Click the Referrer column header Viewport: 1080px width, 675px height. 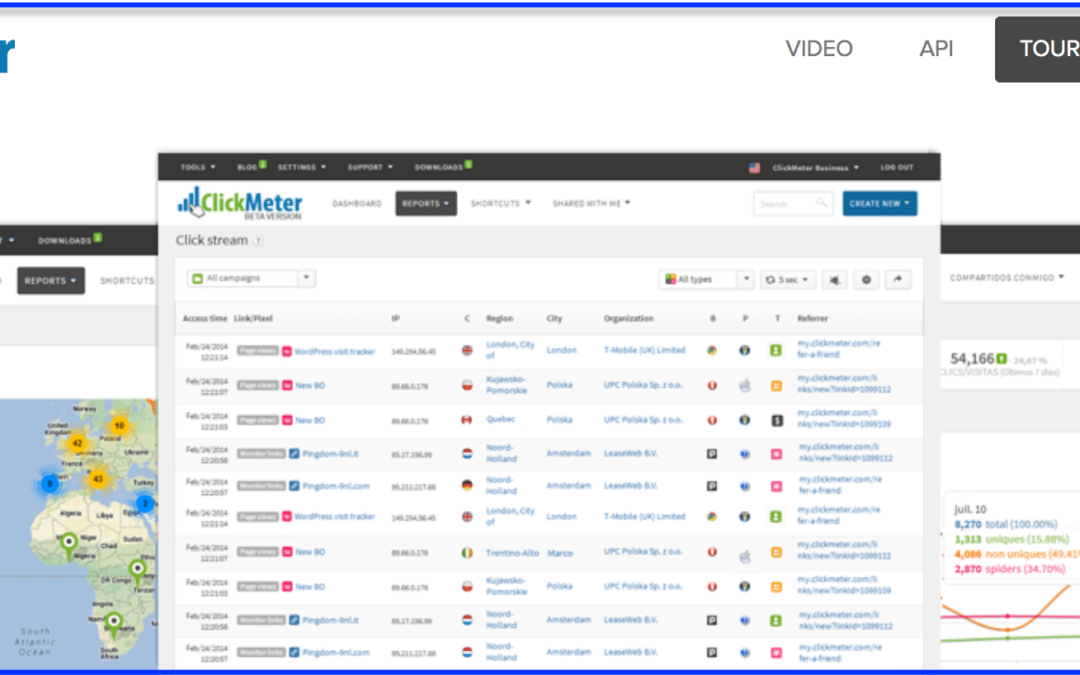click(x=813, y=318)
